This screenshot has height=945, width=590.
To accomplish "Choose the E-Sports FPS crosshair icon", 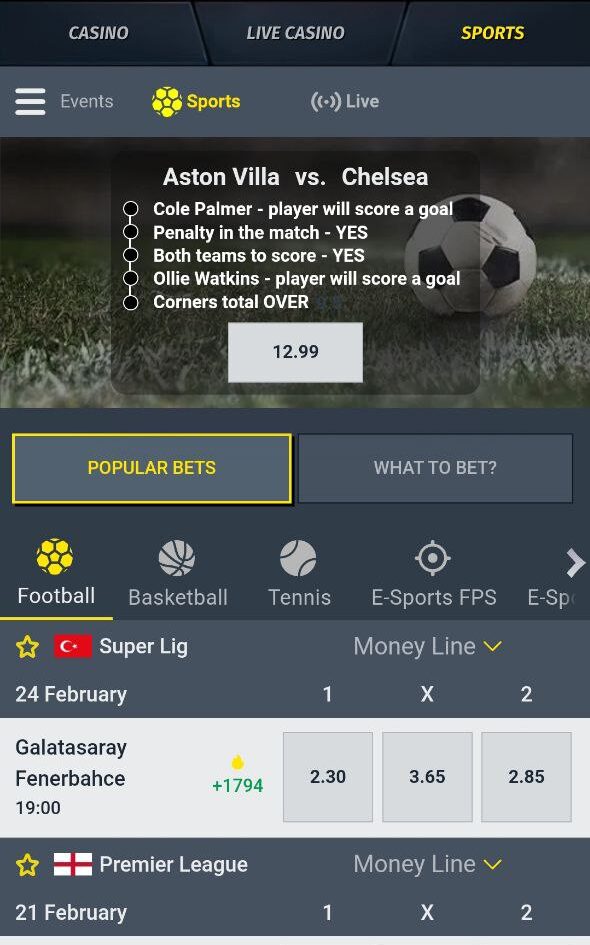I will click(x=433, y=558).
